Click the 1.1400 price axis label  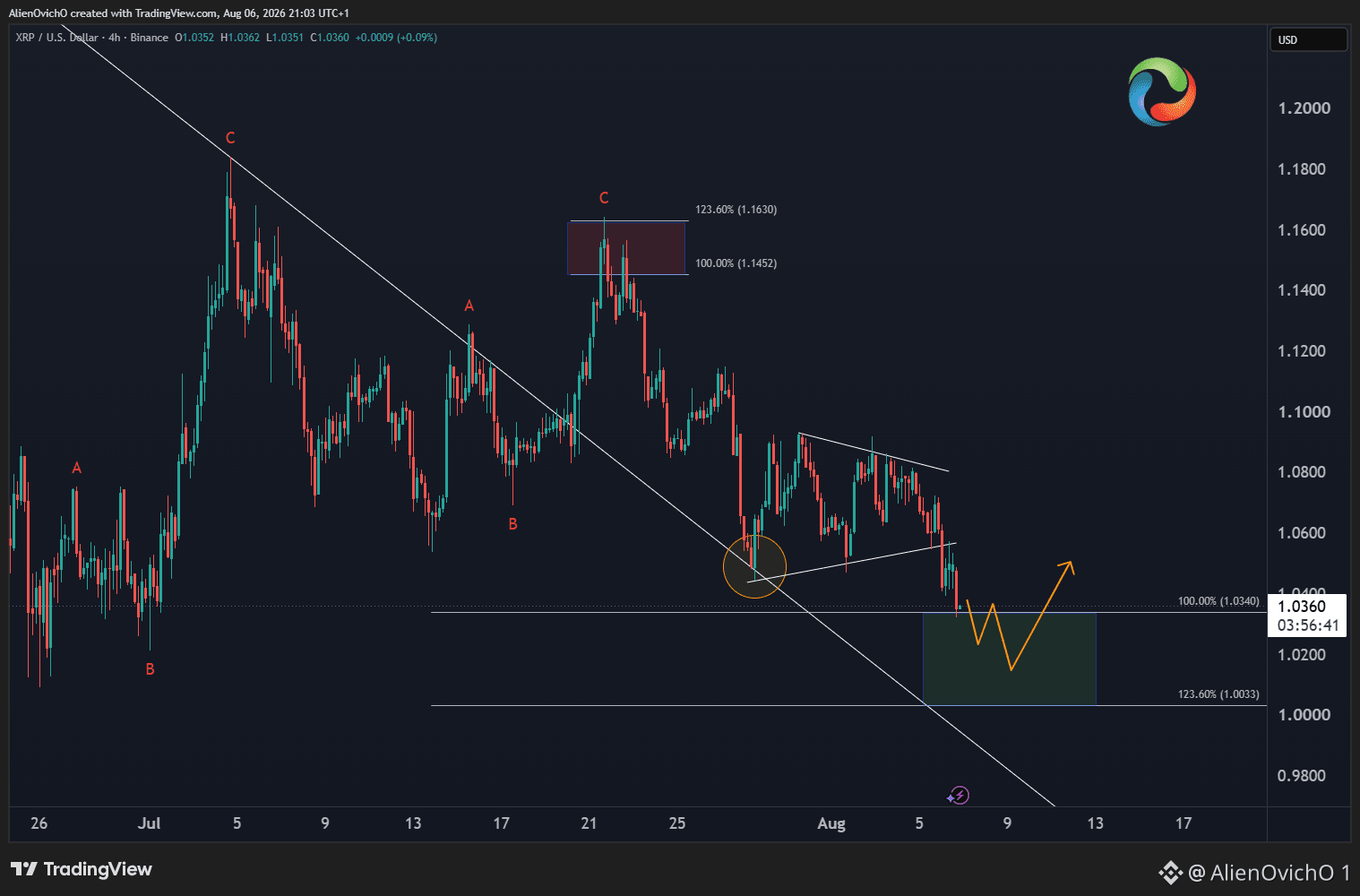click(1302, 290)
